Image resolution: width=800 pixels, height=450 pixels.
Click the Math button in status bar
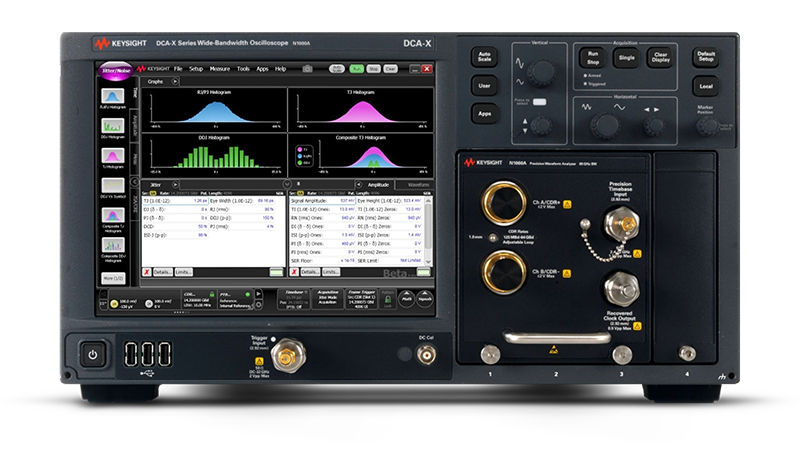pyautogui.click(x=407, y=298)
